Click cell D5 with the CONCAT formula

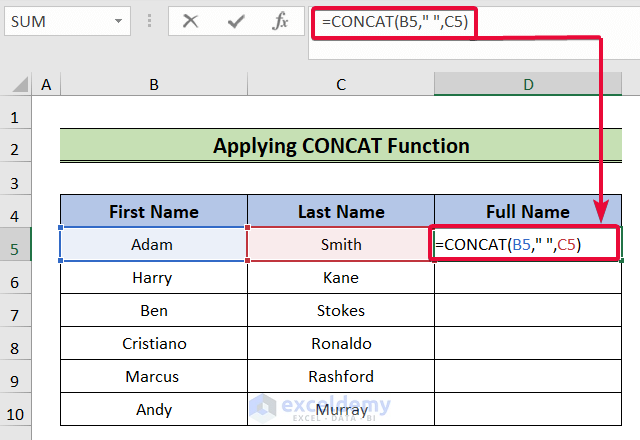[527, 245]
